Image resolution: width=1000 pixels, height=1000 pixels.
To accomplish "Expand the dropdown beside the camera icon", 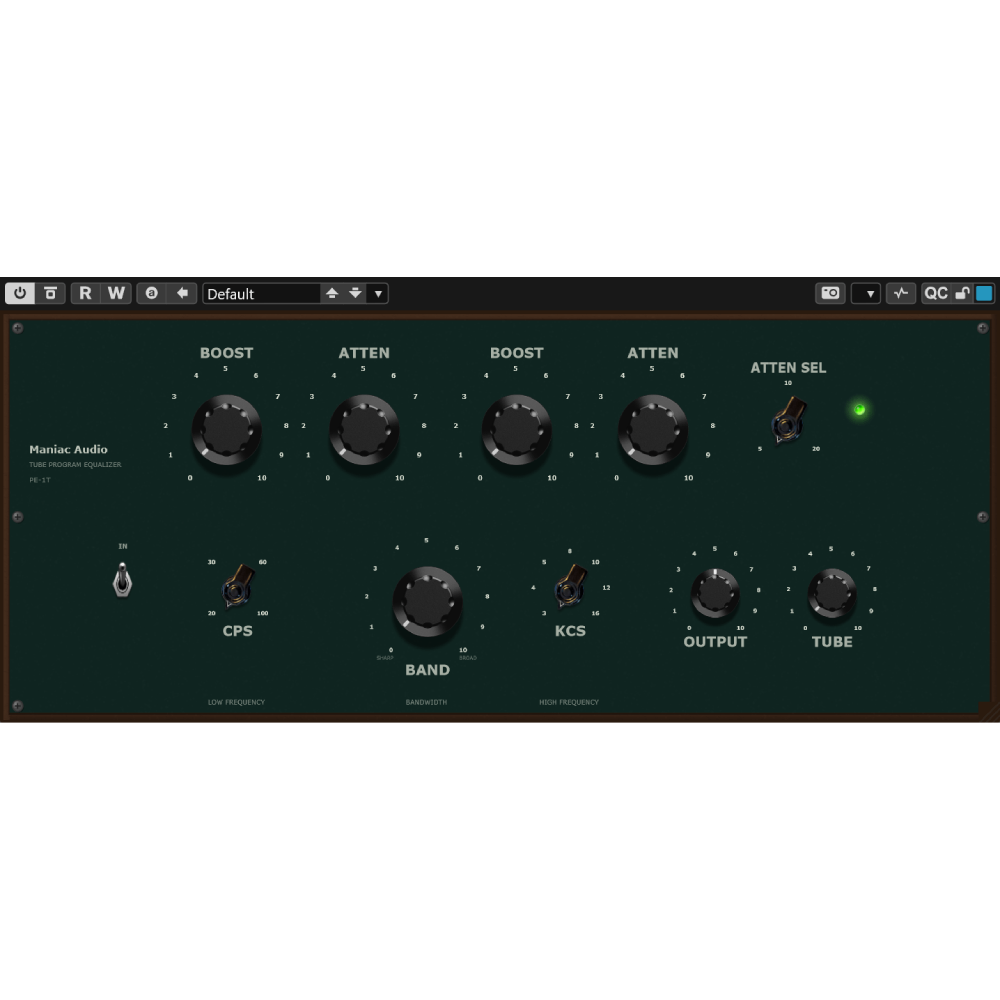I will coord(866,293).
